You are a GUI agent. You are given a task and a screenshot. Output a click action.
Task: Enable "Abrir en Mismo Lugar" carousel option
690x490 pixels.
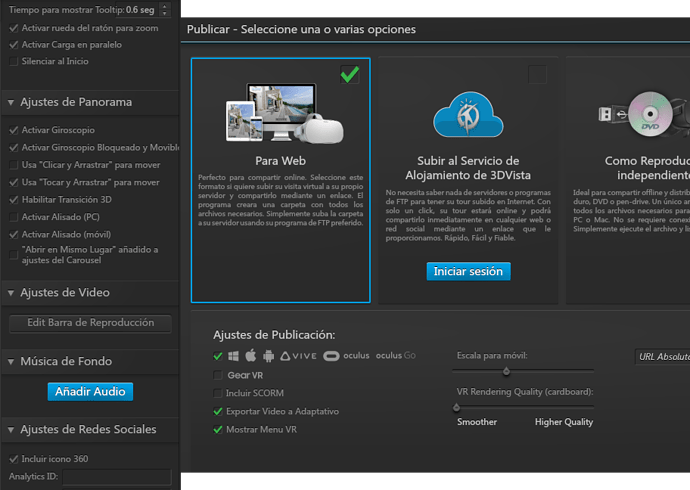(14, 255)
